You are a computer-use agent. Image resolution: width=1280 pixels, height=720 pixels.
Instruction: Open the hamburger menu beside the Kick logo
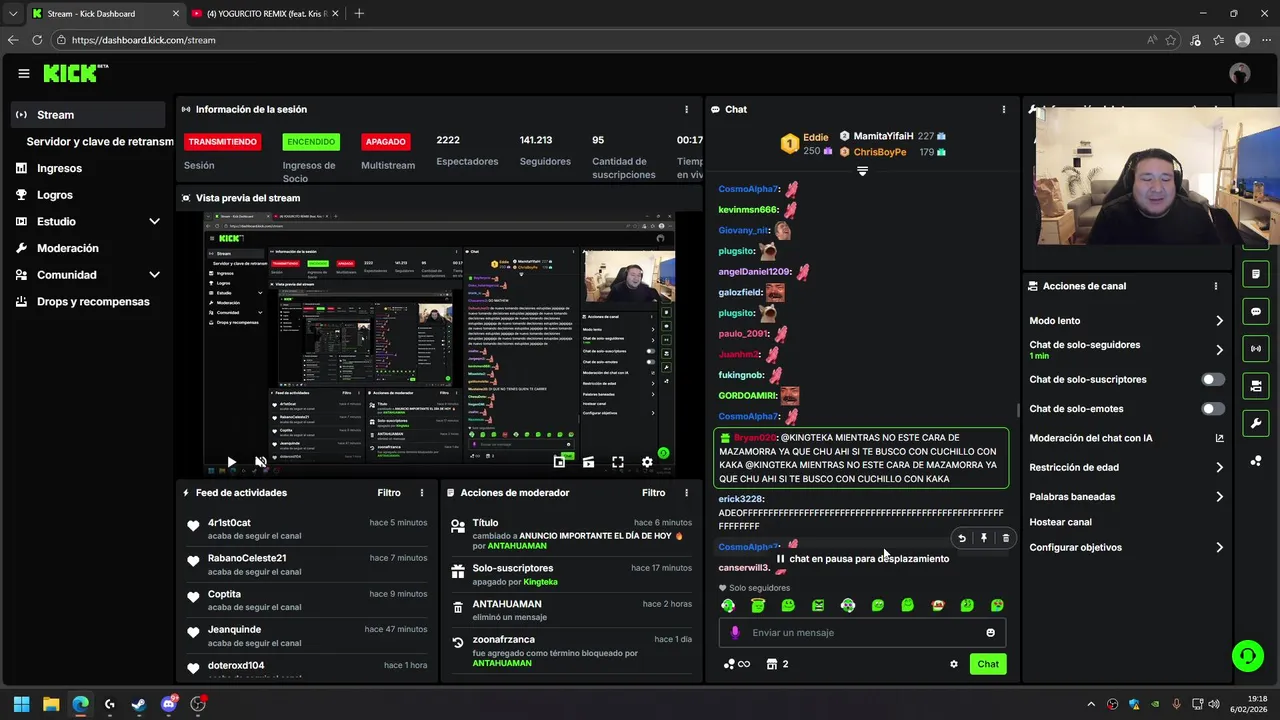coord(23,74)
